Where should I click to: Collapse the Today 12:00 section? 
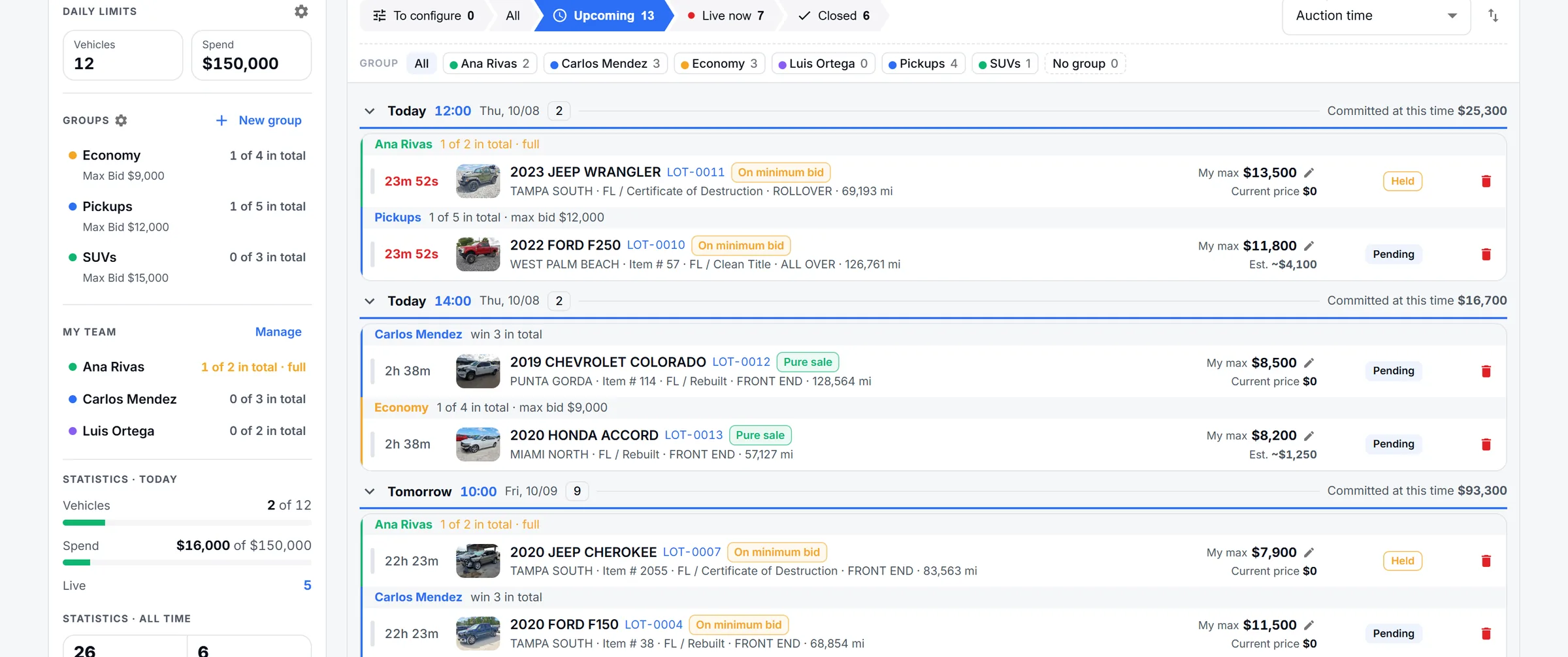tap(370, 111)
